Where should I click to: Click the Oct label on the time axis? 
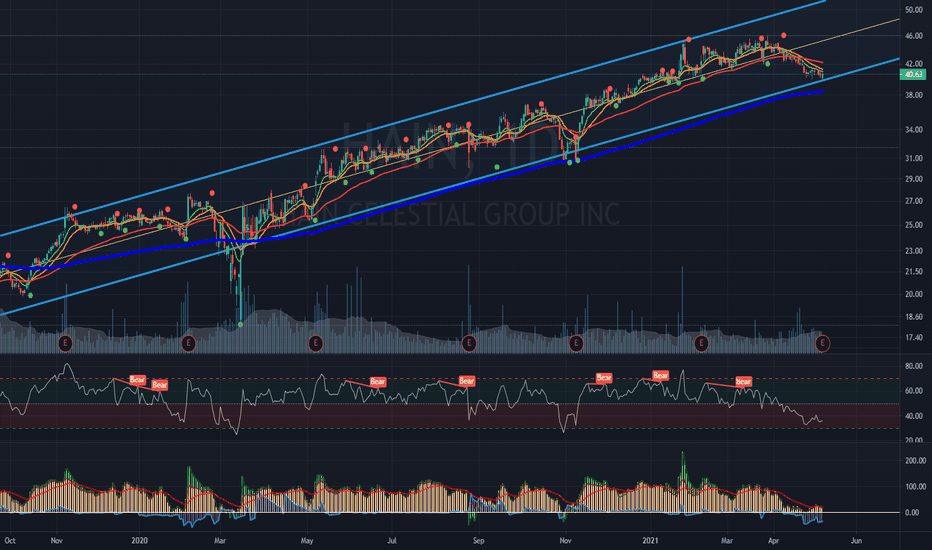click(x=10, y=540)
